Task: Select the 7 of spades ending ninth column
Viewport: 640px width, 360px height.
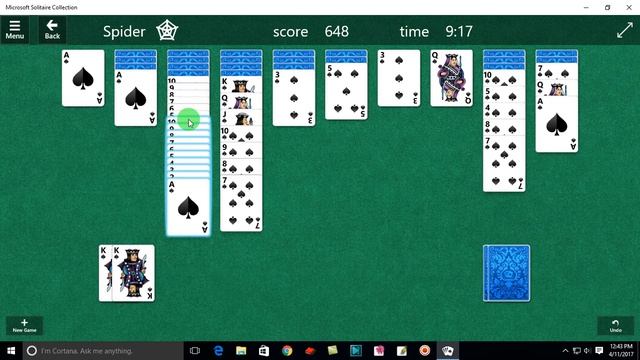Action: tap(504, 164)
